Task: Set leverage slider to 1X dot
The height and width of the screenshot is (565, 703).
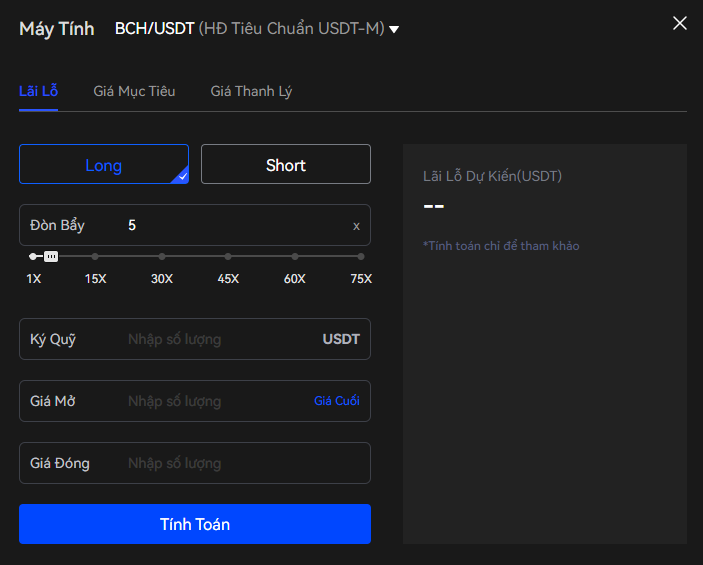Action: (x=32, y=256)
